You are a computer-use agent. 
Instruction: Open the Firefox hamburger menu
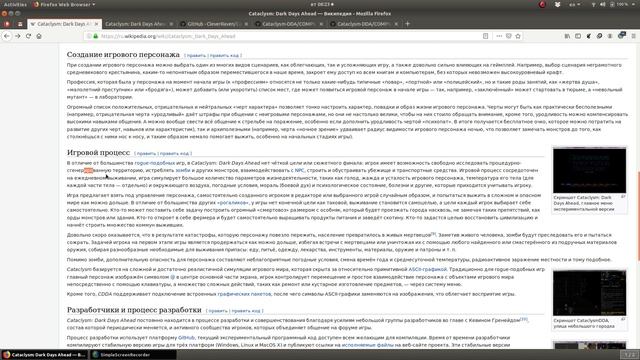633,36
